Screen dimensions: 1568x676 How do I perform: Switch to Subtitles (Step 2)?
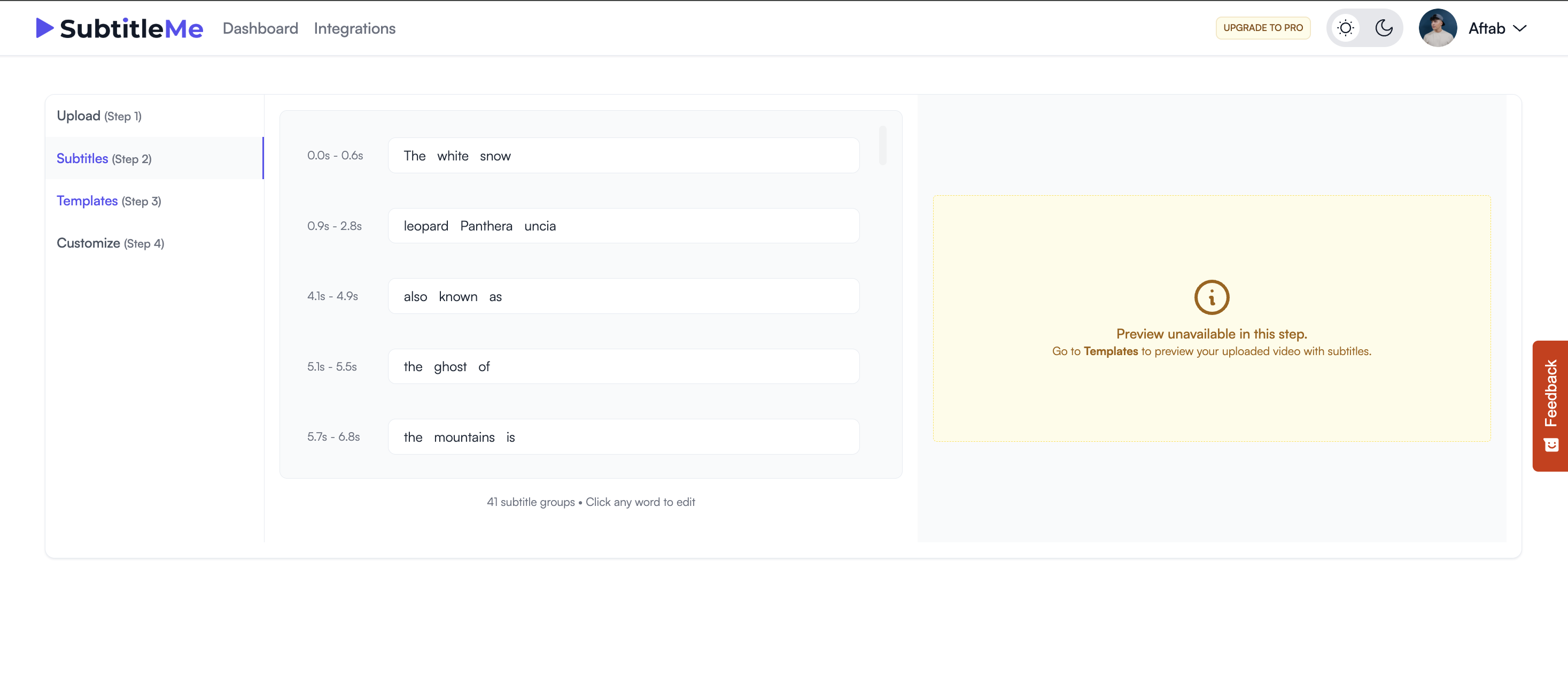(104, 158)
